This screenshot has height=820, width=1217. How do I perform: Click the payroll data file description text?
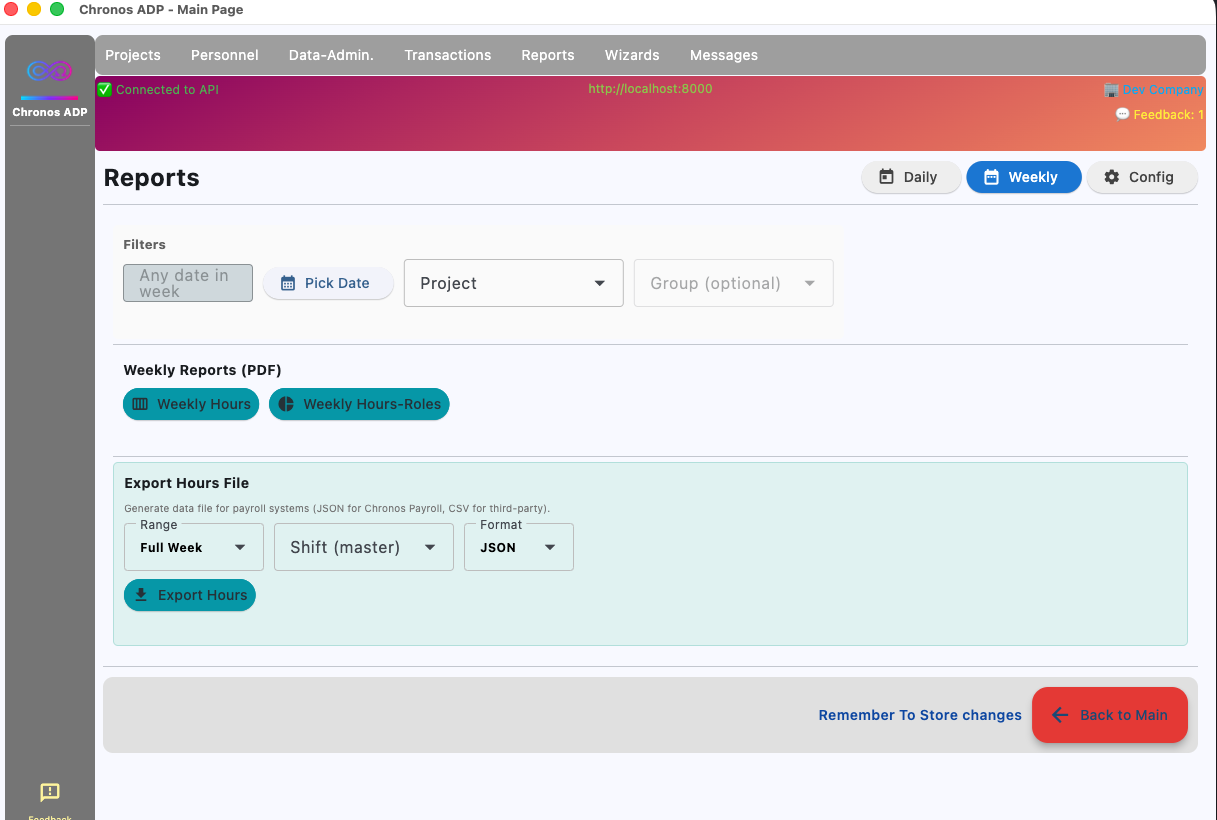[337, 508]
